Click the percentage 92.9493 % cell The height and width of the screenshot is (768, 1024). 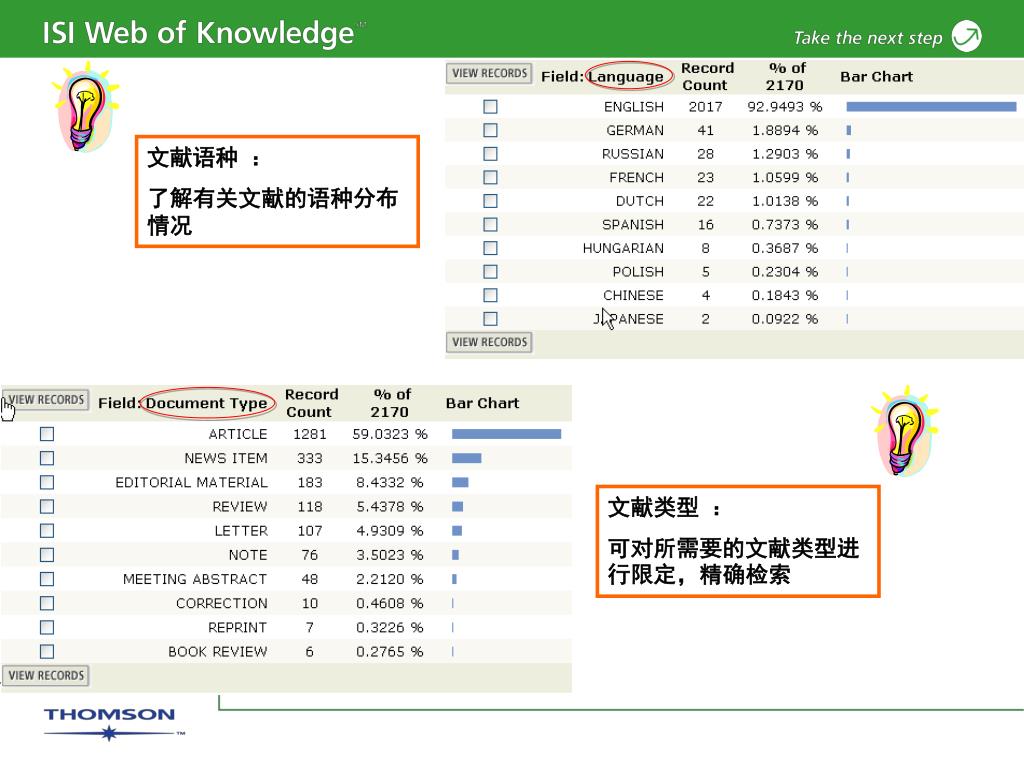pyautogui.click(x=784, y=106)
